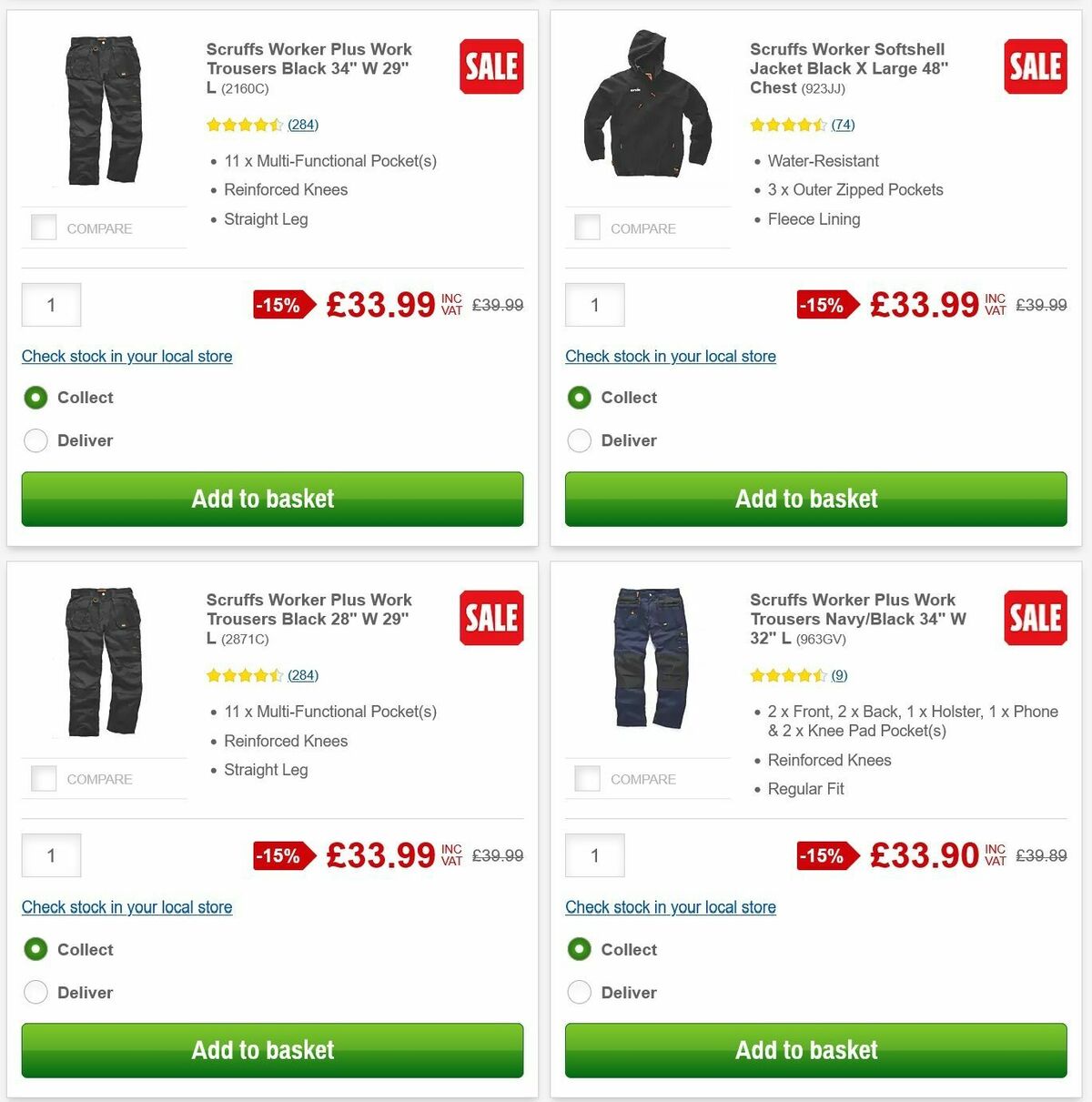This screenshot has height=1102, width=1092.
Task: Click the quantity field for the 28" W trousers
Action: pyautogui.click(x=51, y=855)
